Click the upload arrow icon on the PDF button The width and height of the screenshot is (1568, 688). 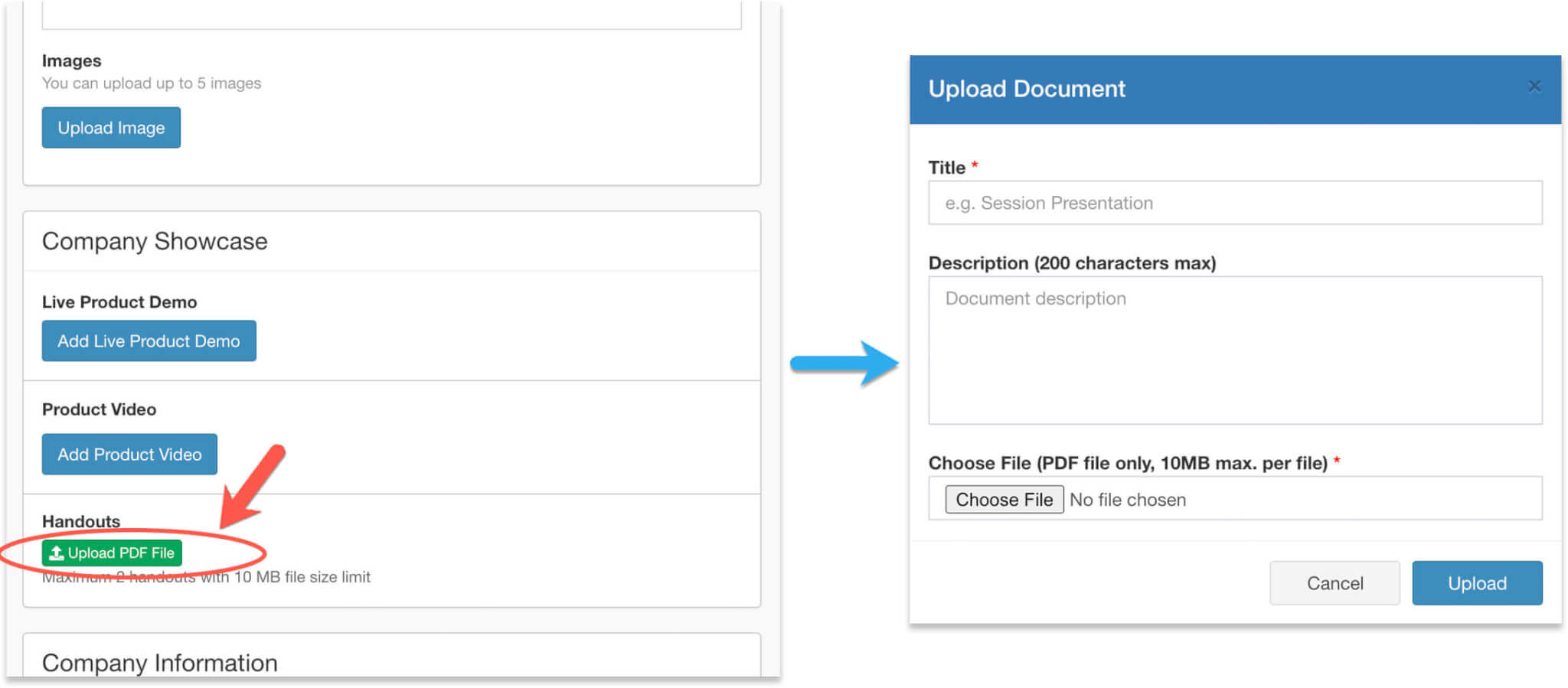point(57,553)
